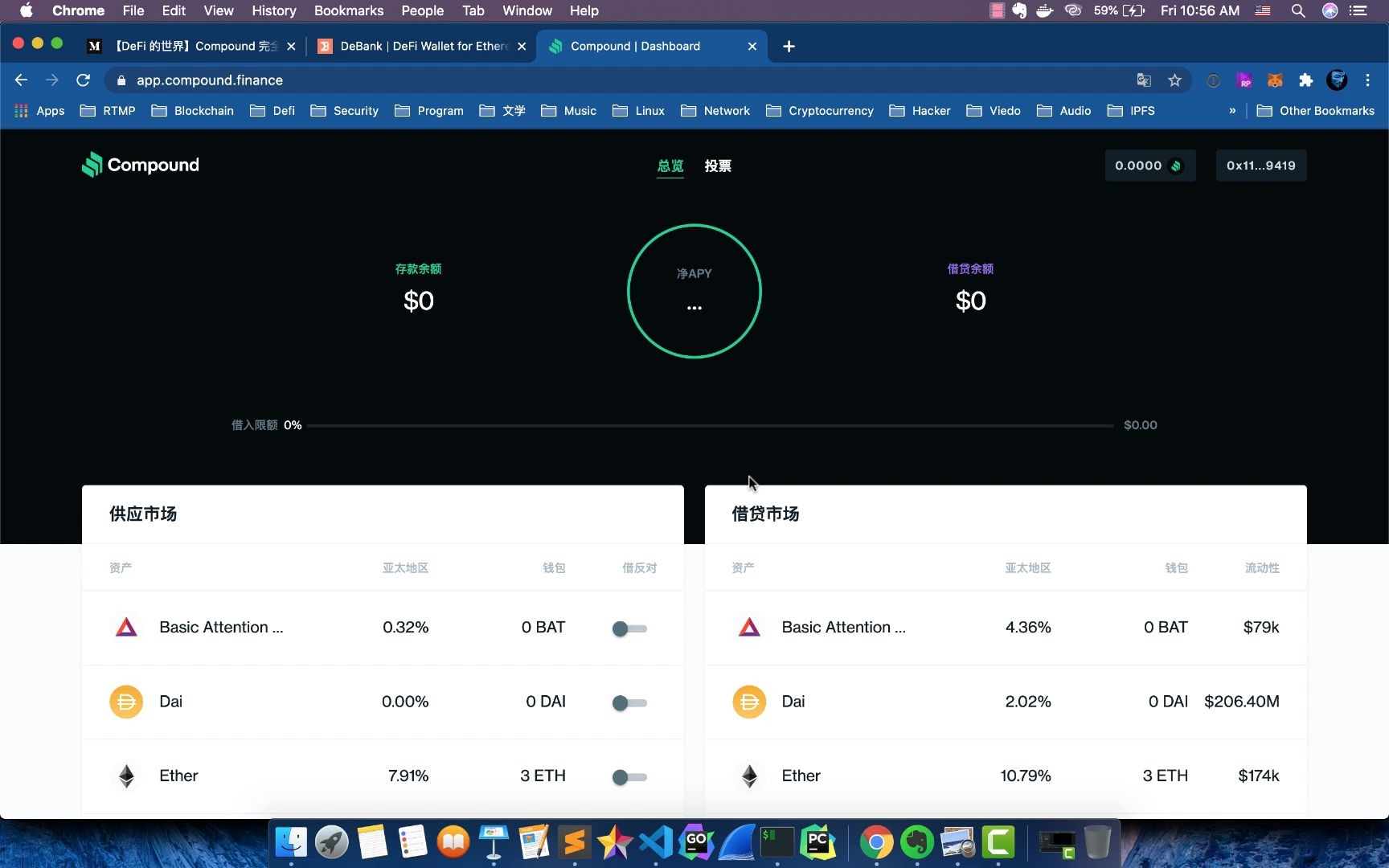The width and height of the screenshot is (1389, 868).
Task: Open Sublime Text from the dock
Action: pos(574,842)
